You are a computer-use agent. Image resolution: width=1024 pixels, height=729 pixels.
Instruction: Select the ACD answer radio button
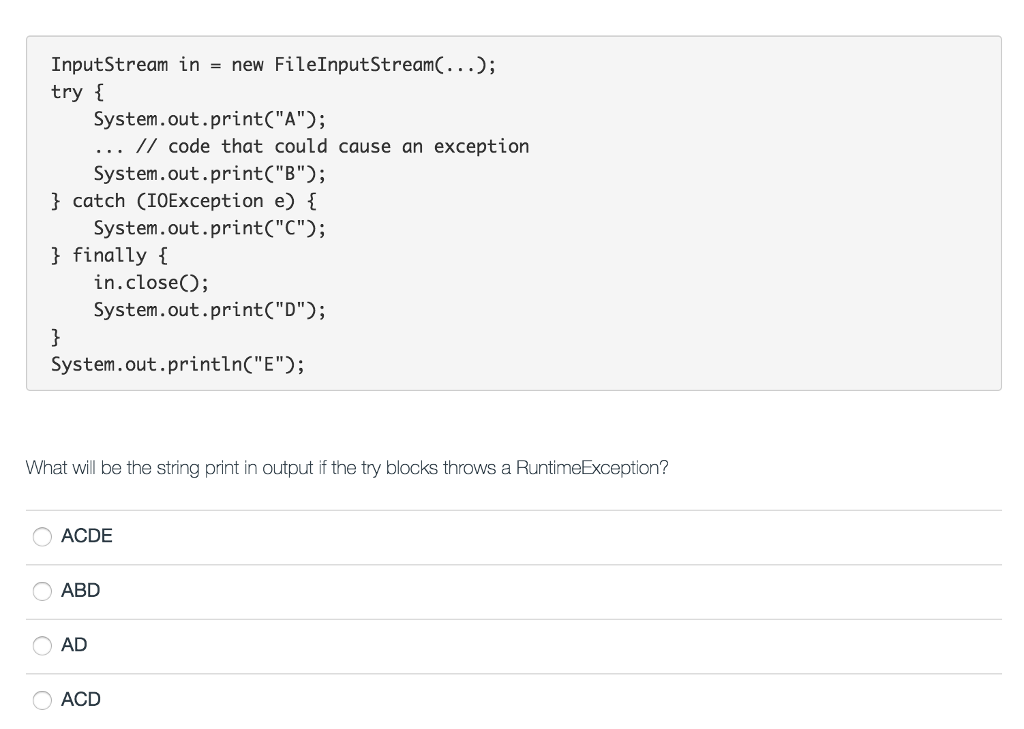pyautogui.click(x=42, y=700)
